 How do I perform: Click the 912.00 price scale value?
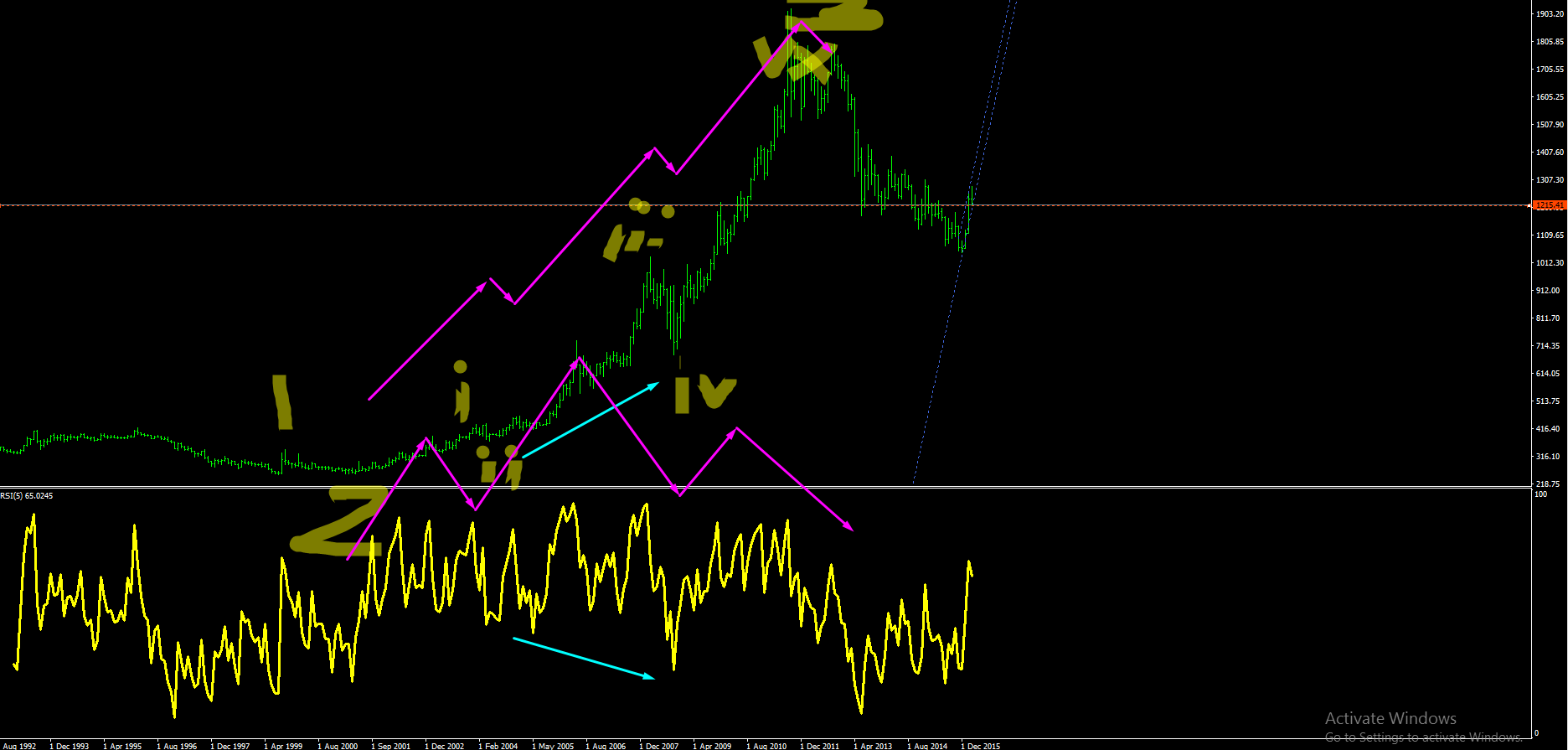click(1550, 291)
